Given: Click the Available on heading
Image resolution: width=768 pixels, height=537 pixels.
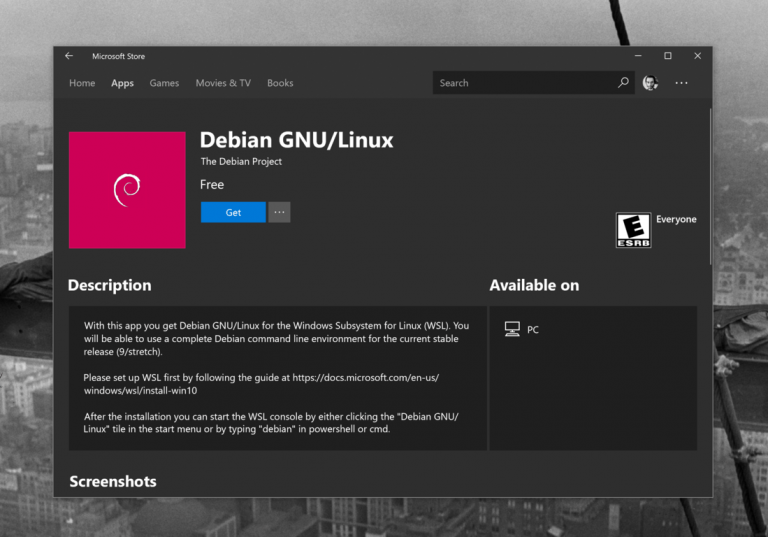Looking at the screenshot, I should pos(534,285).
